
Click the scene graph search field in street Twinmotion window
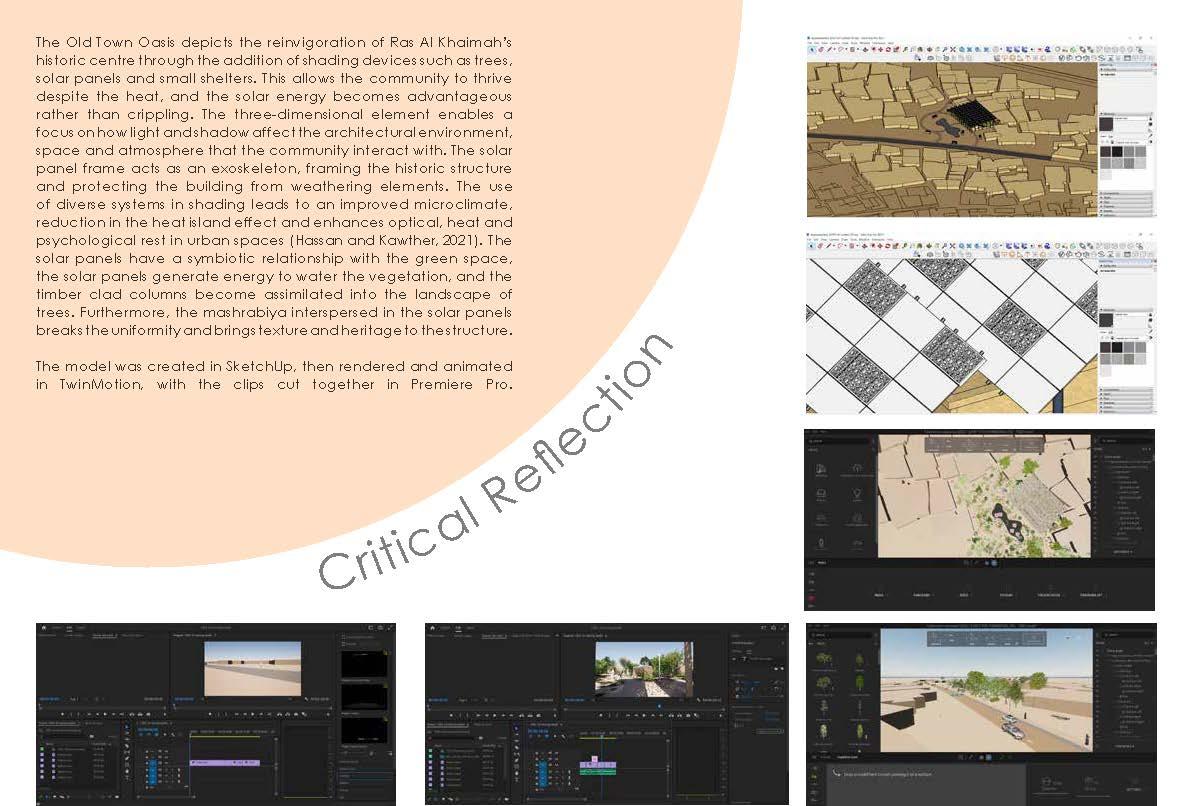1126,634
